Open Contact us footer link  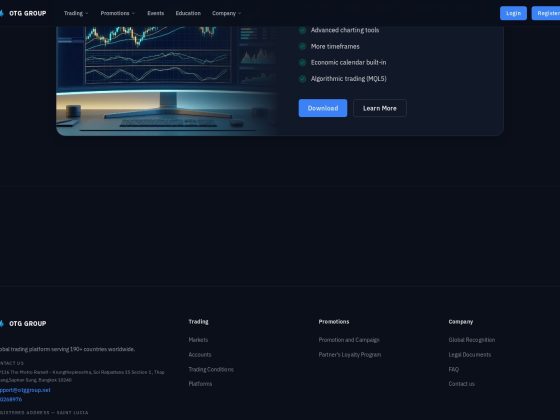point(462,384)
